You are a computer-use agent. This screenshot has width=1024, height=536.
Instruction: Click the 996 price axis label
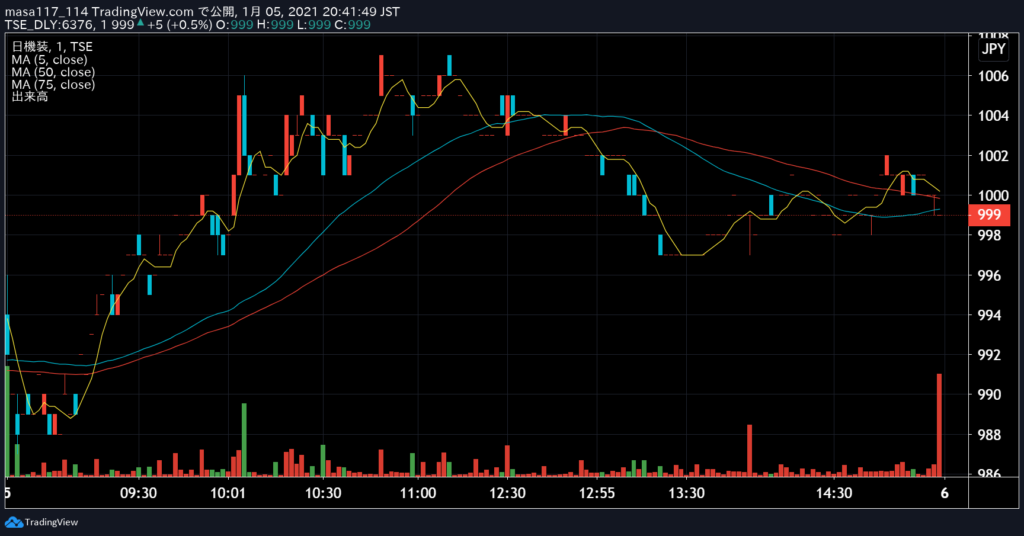click(x=989, y=276)
